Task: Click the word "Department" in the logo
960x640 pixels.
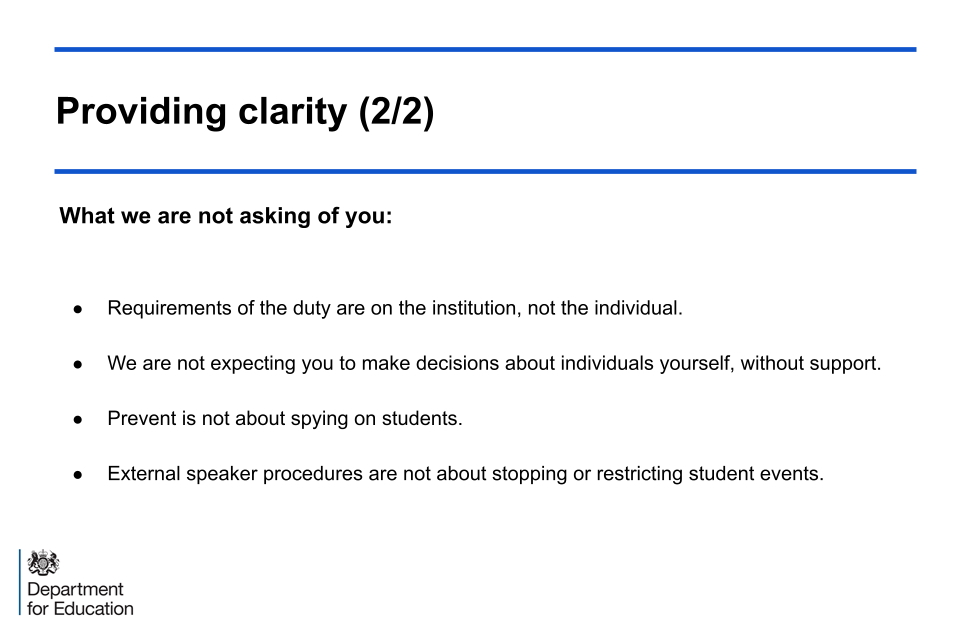Action: pos(76,590)
